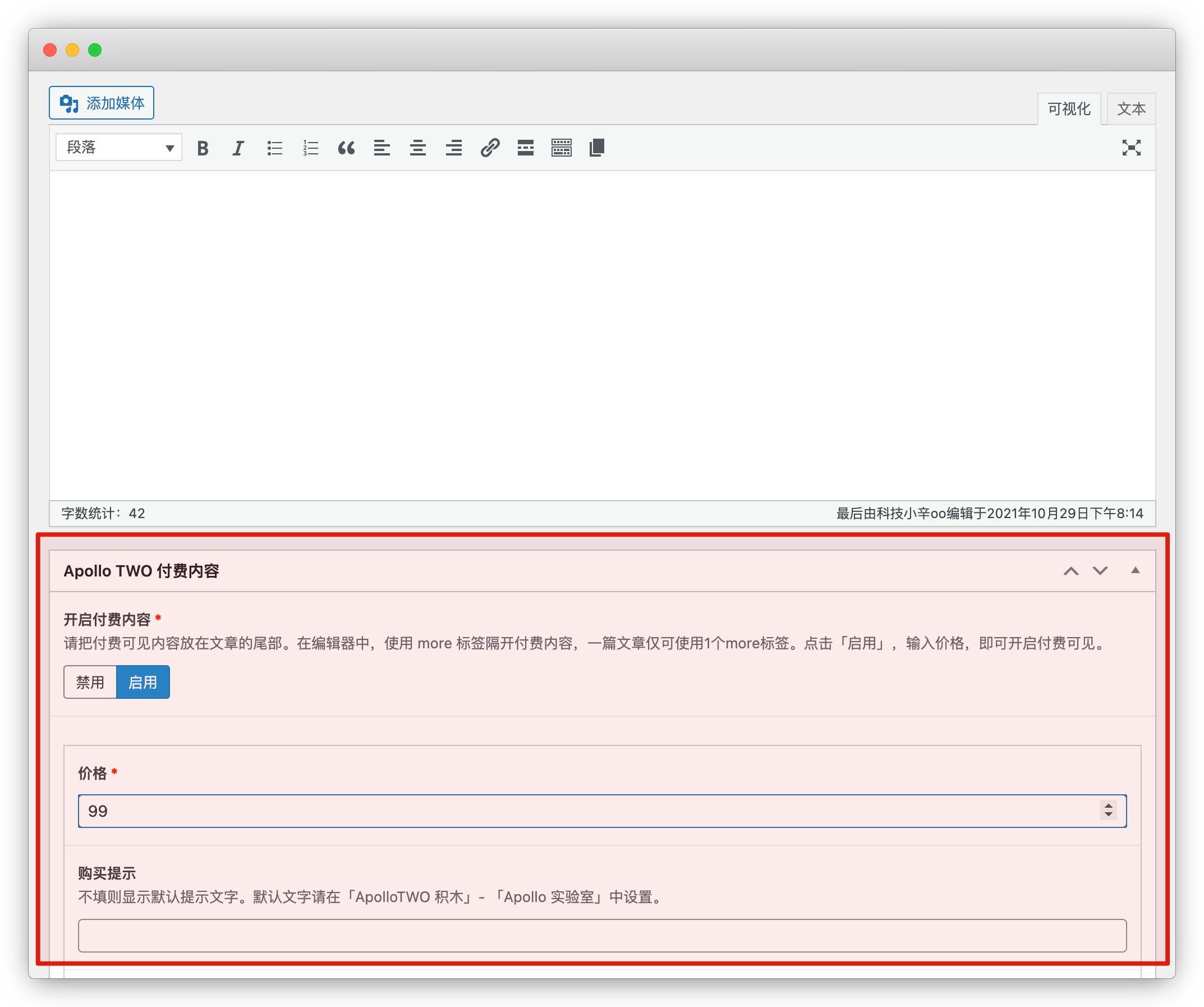Switch to the 文本 text editor tab
The image size is (1204, 1007).
click(x=1131, y=109)
